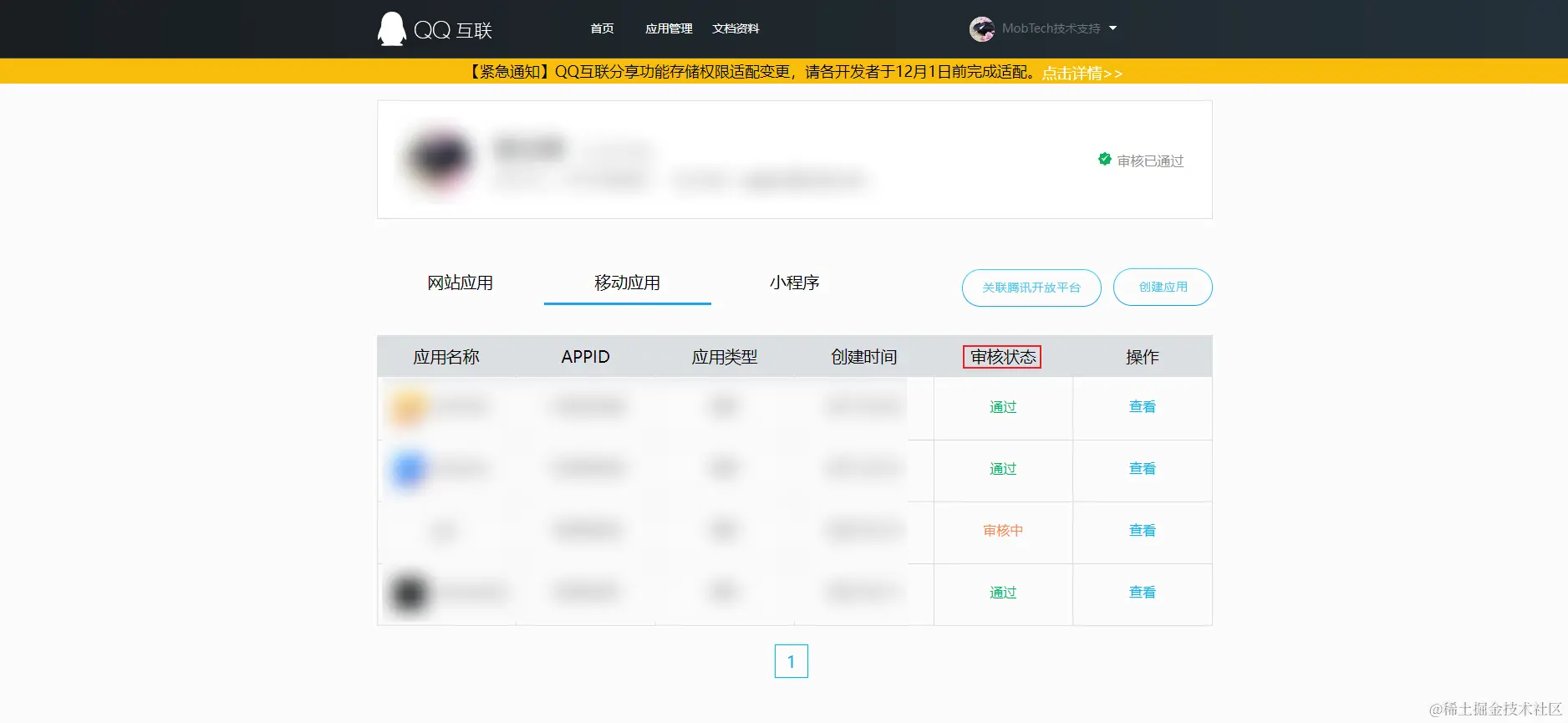Click 查看 in first app row
The width and height of the screenshot is (1568, 723).
click(1143, 407)
